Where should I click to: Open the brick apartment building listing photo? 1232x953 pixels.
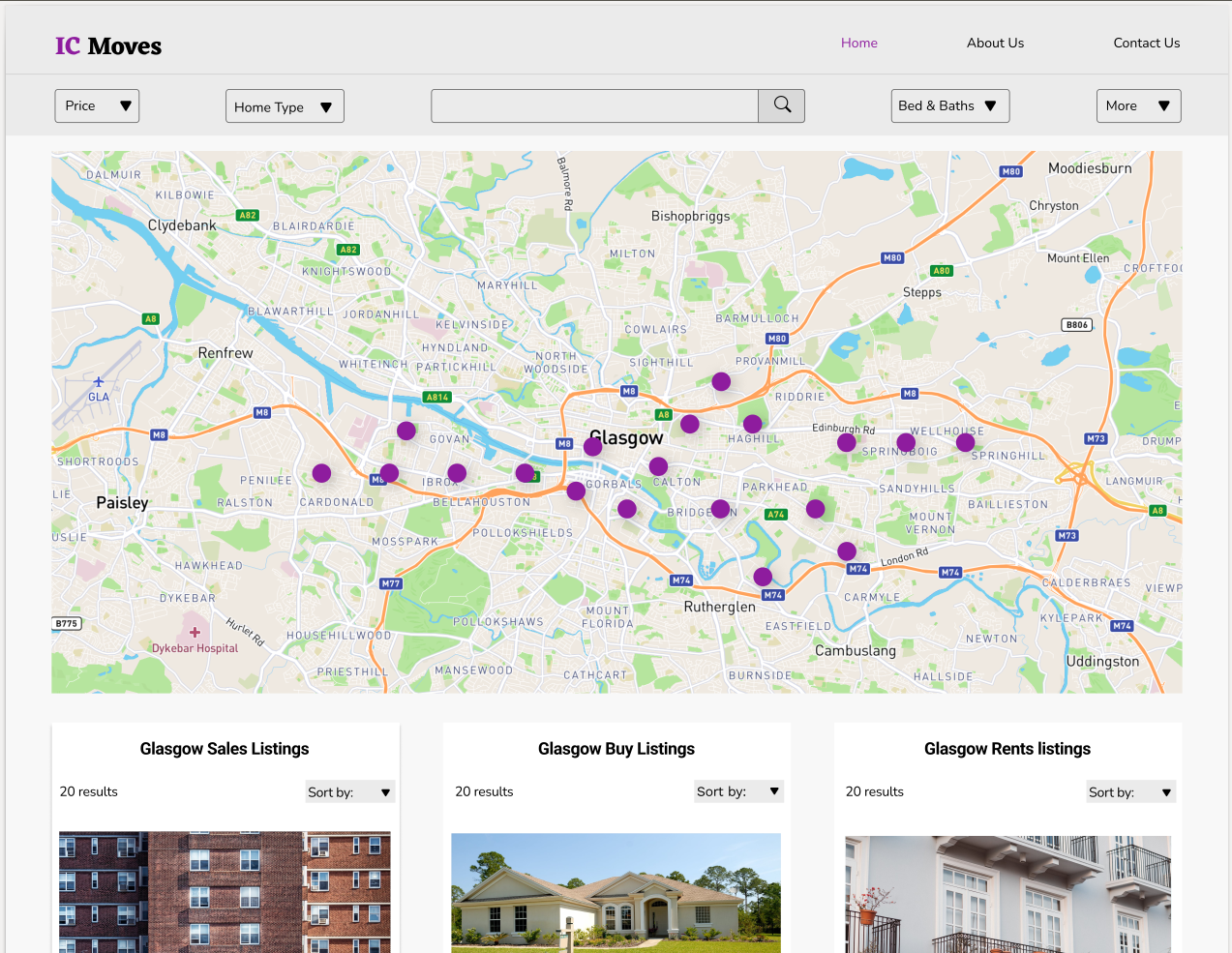(225, 891)
